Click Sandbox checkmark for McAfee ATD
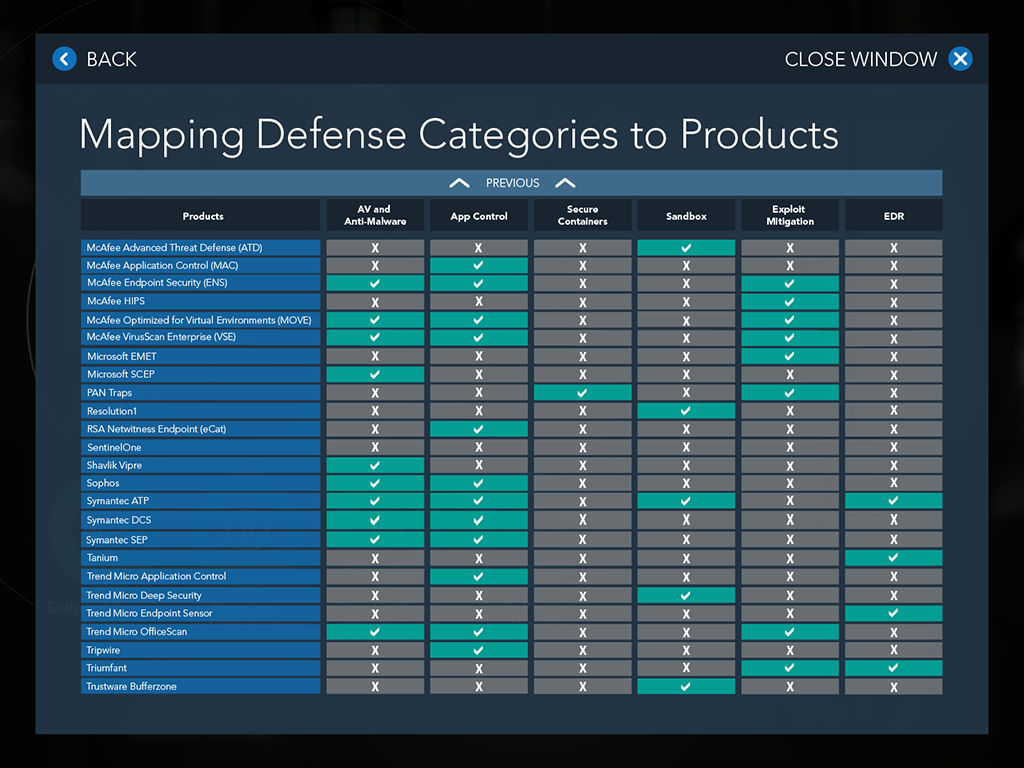 click(x=686, y=248)
